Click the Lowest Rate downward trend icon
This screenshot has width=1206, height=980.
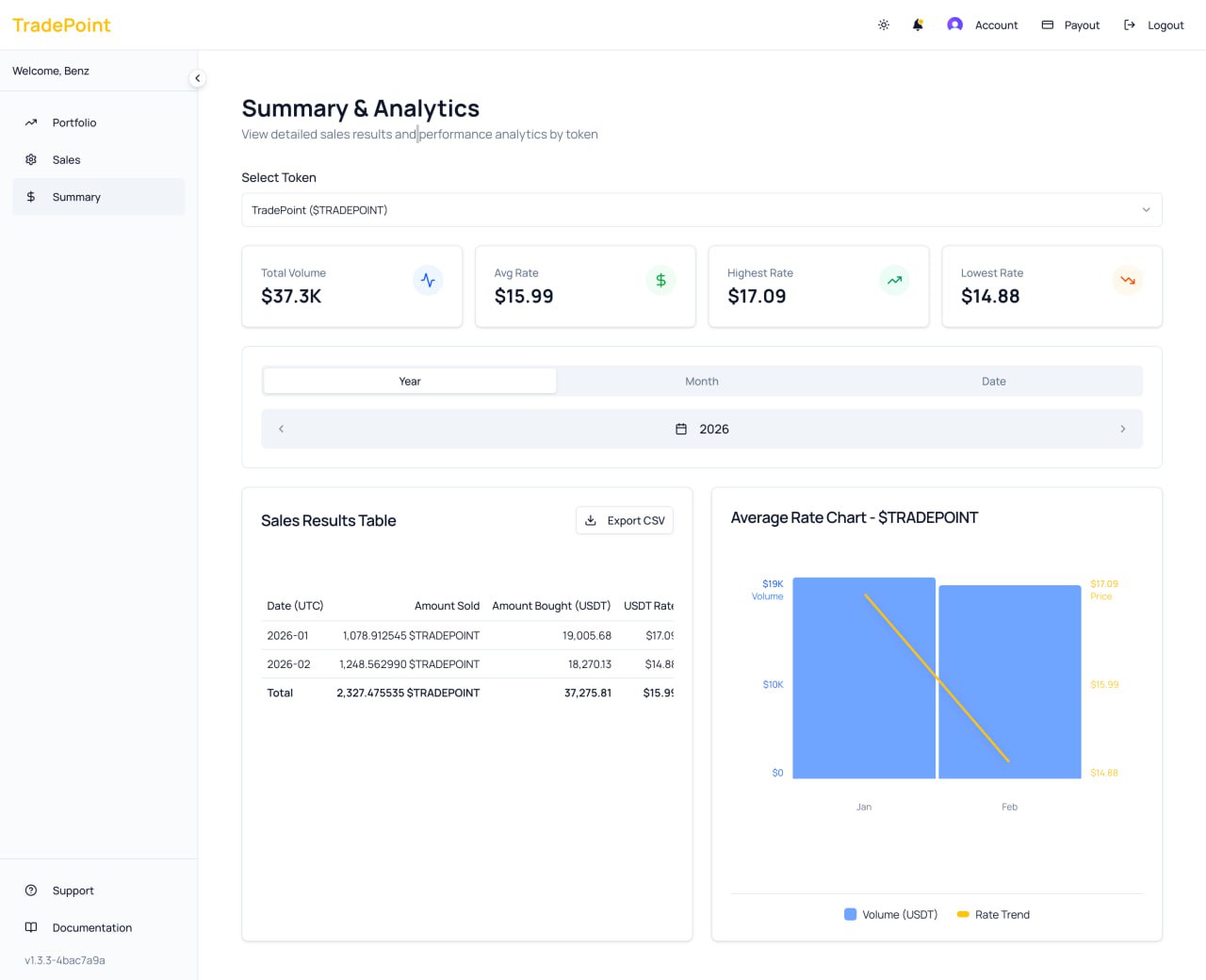coord(1128,280)
